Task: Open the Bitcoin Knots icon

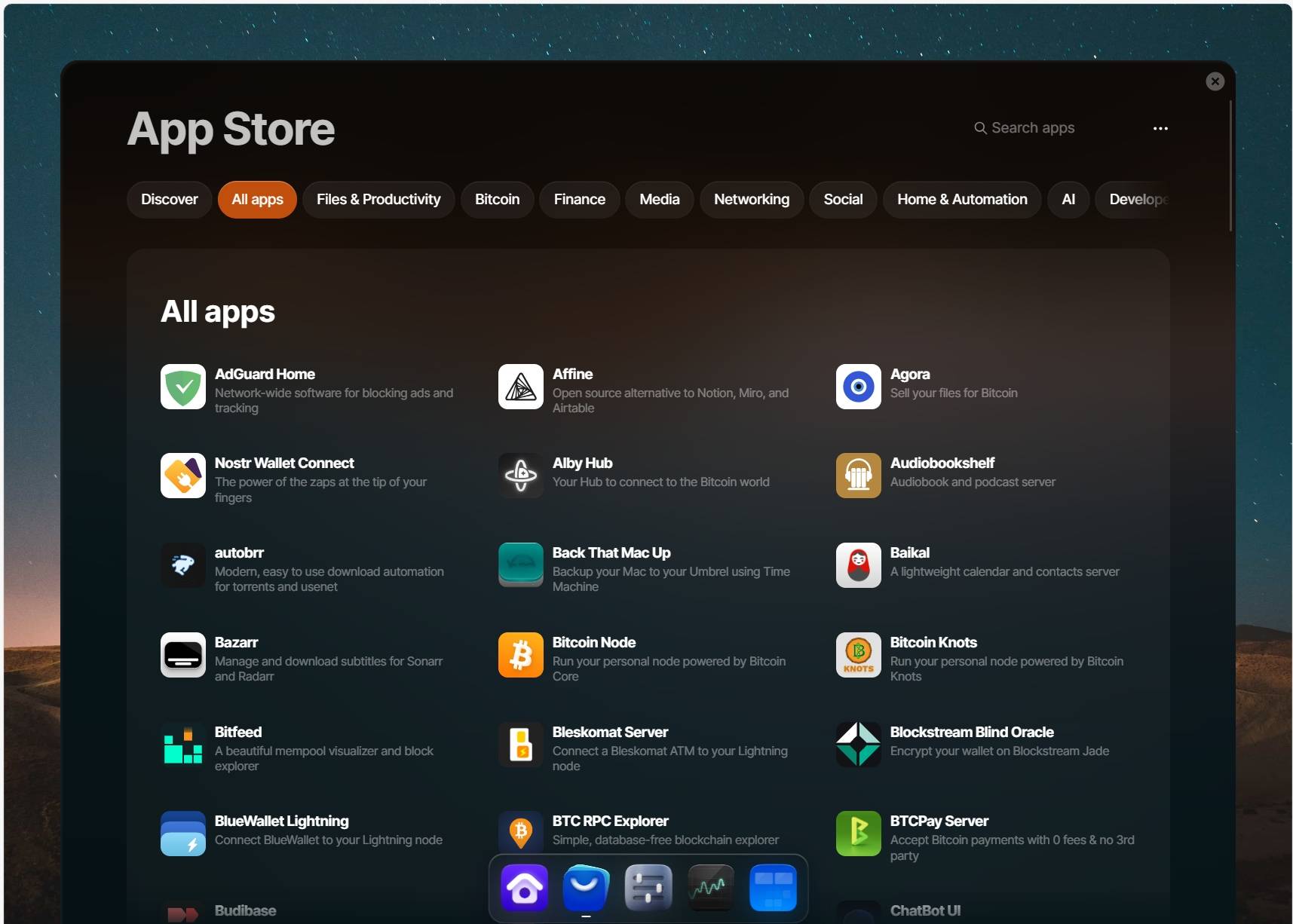Action: (859, 655)
